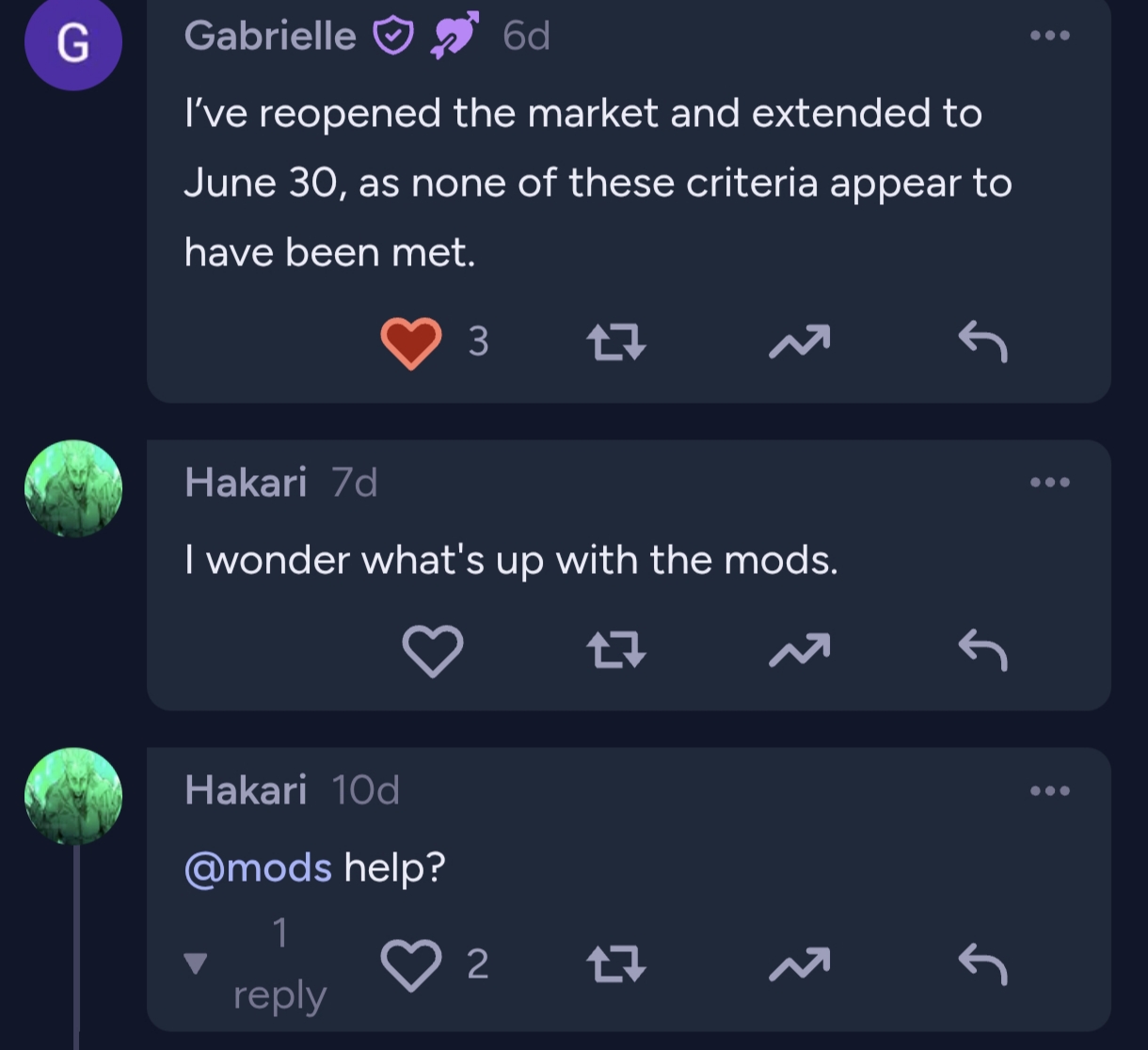
Task: Like Hakari's "I wonder what's up" comment
Action: tap(433, 649)
